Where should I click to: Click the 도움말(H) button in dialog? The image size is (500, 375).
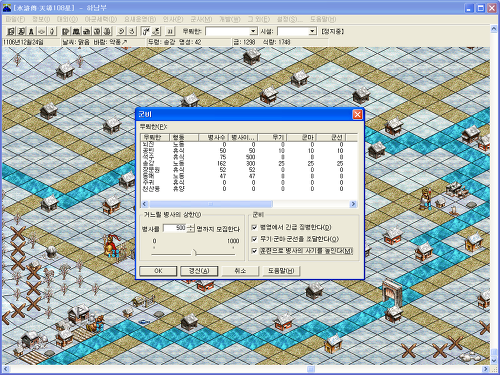281,271
